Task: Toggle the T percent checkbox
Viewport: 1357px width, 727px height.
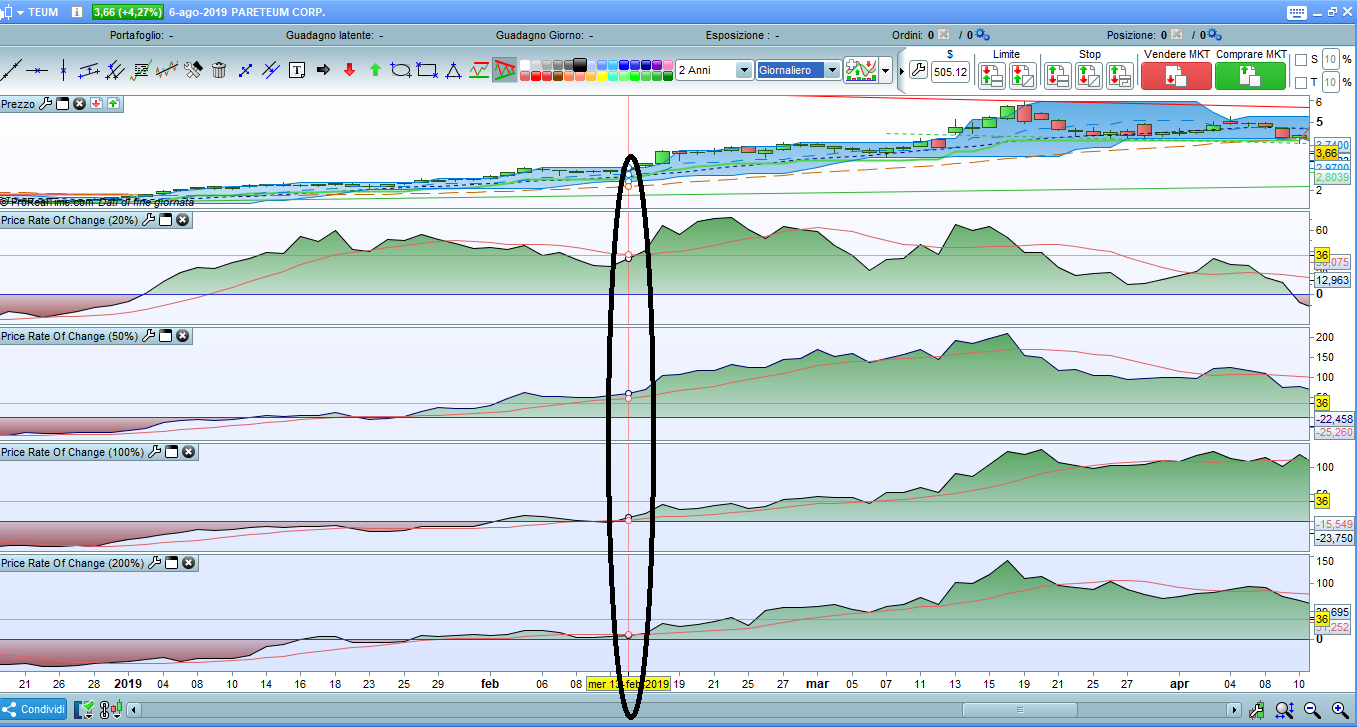Action: tap(1300, 82)
